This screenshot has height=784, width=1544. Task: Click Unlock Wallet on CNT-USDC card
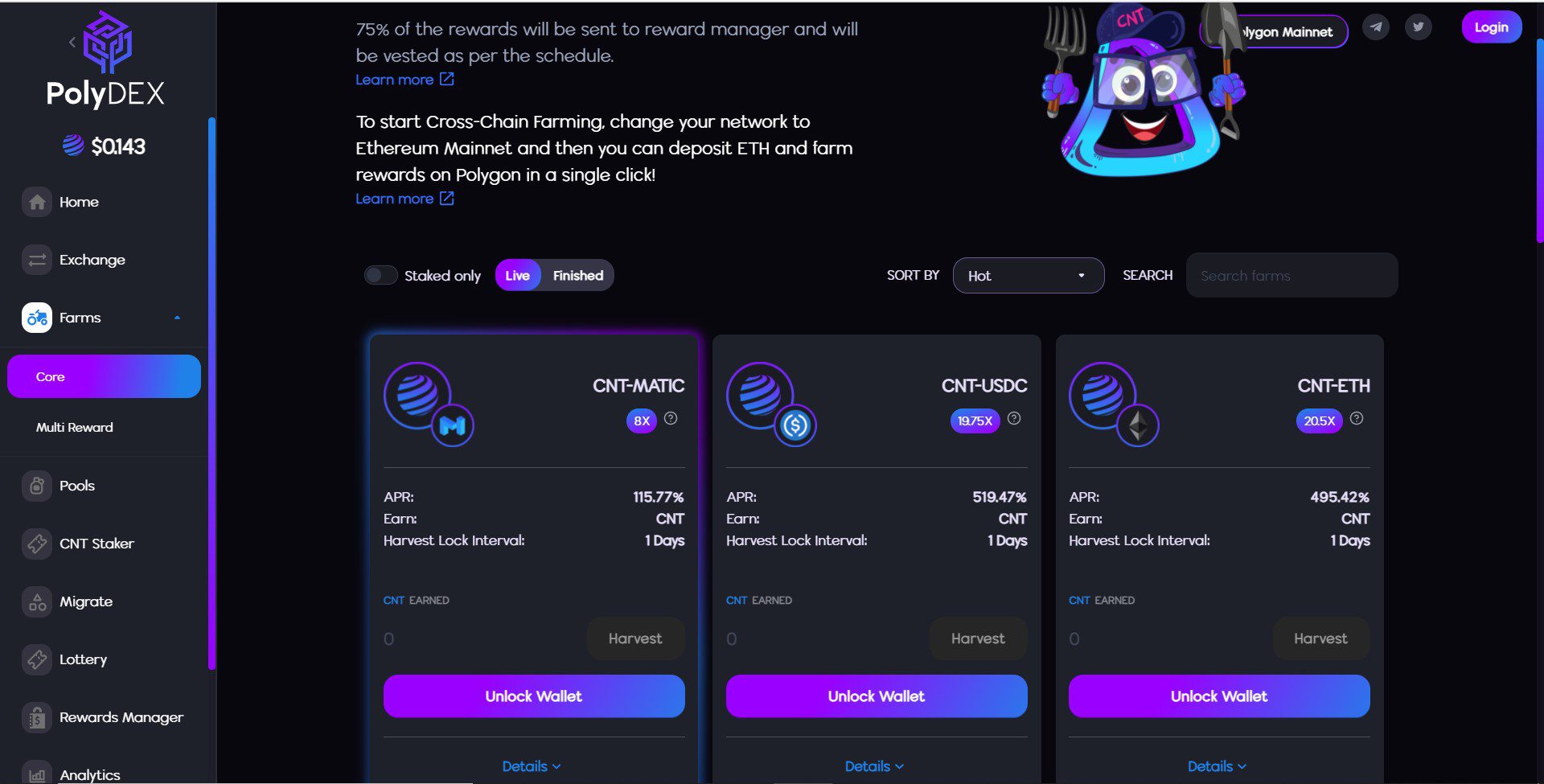(x=876, y=696)
